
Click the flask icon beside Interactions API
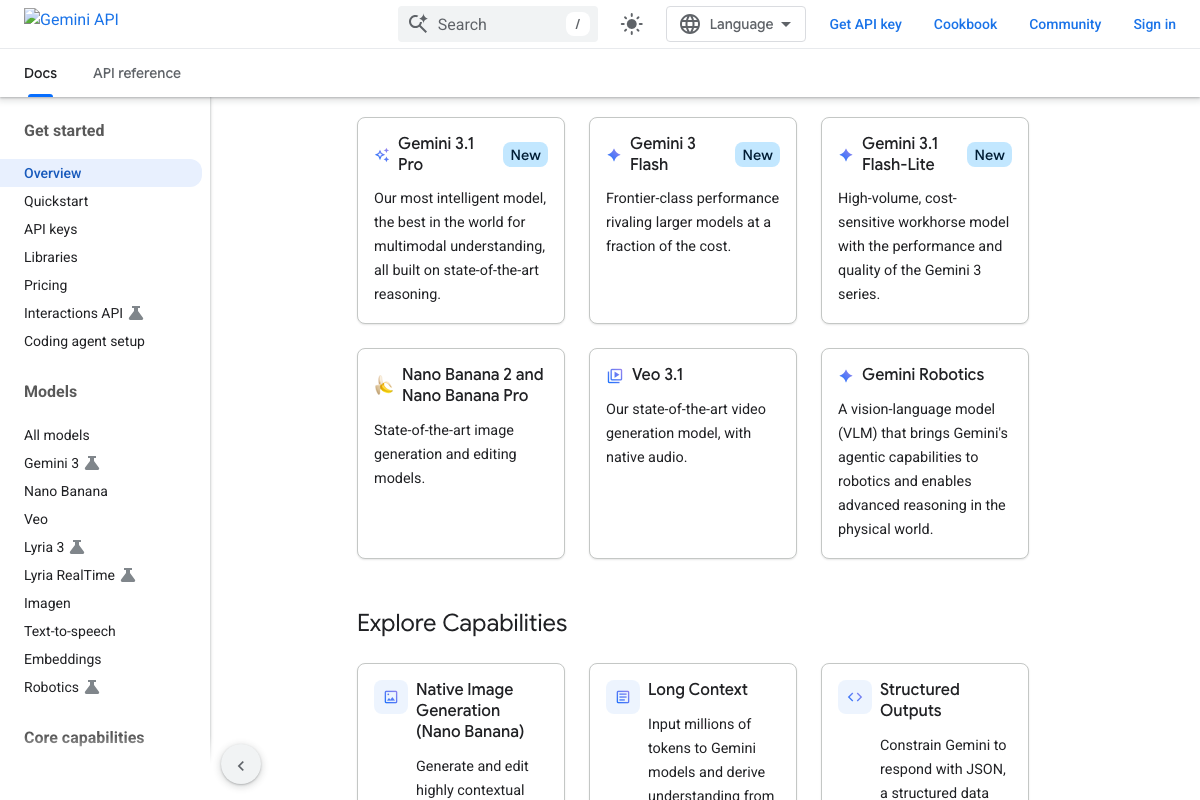[x=136, y=313]
